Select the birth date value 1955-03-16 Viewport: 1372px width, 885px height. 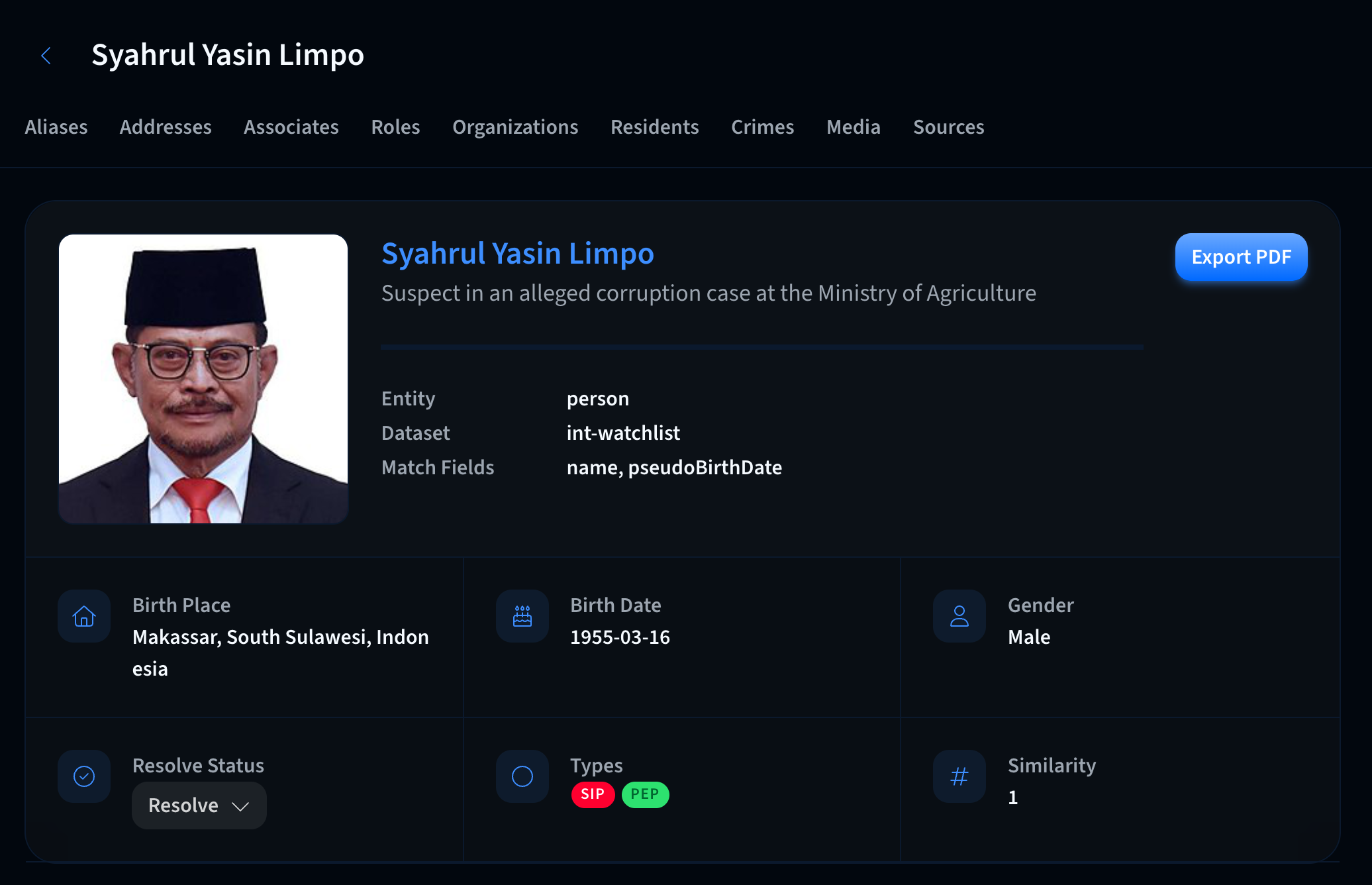pyautogui.click(x=620, y=637)
